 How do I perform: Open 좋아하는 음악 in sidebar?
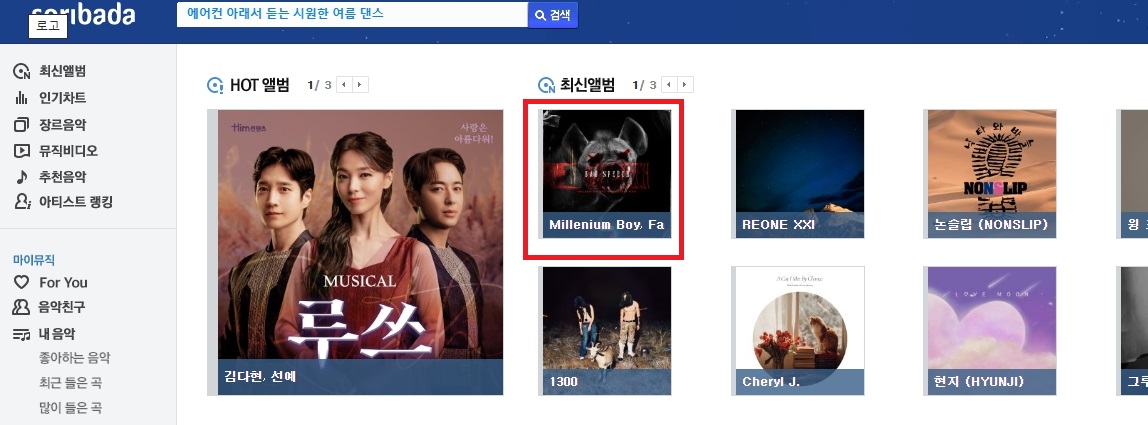(75, 358)
